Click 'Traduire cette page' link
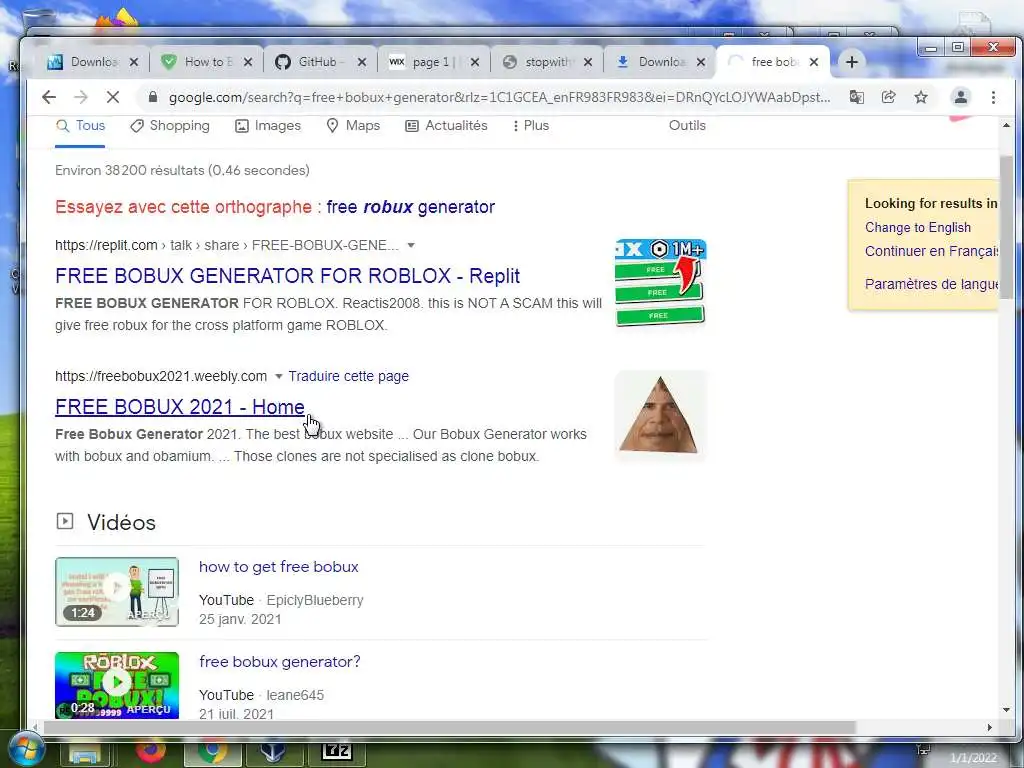 coord(349,377)
